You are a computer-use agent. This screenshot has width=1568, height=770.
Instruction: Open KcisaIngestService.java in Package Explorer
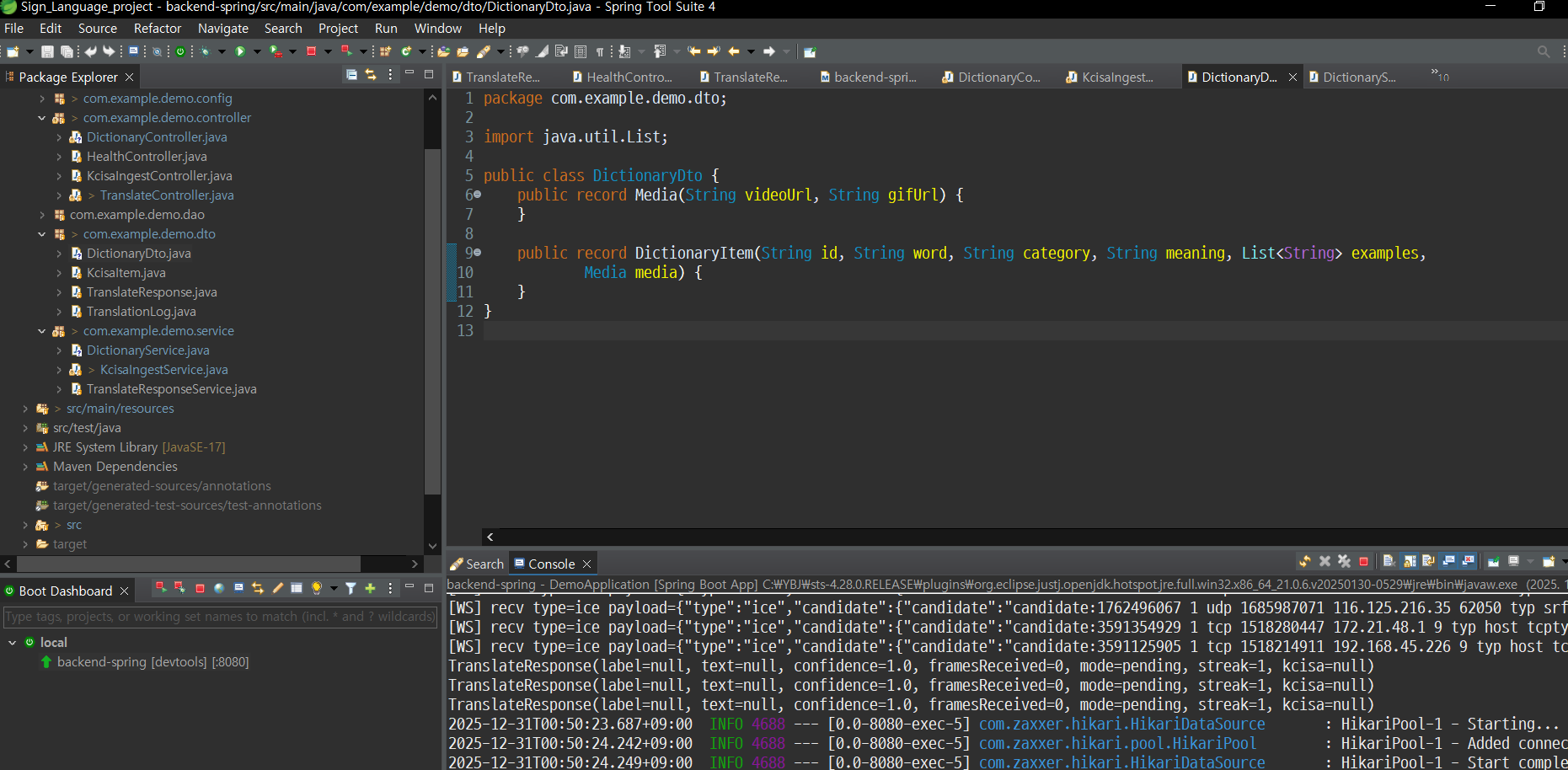click(163, 370)
